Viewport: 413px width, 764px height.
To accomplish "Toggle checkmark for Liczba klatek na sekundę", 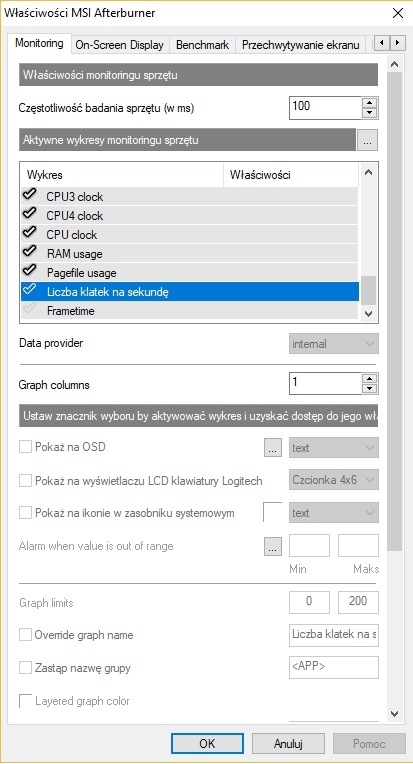I will 30,290.
